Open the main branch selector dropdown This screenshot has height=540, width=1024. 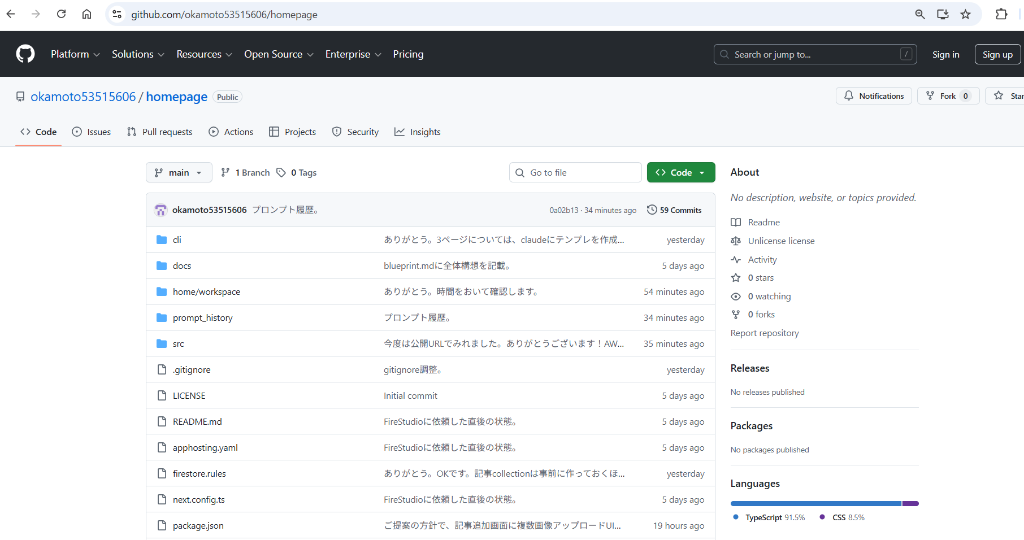pos(179,172)
